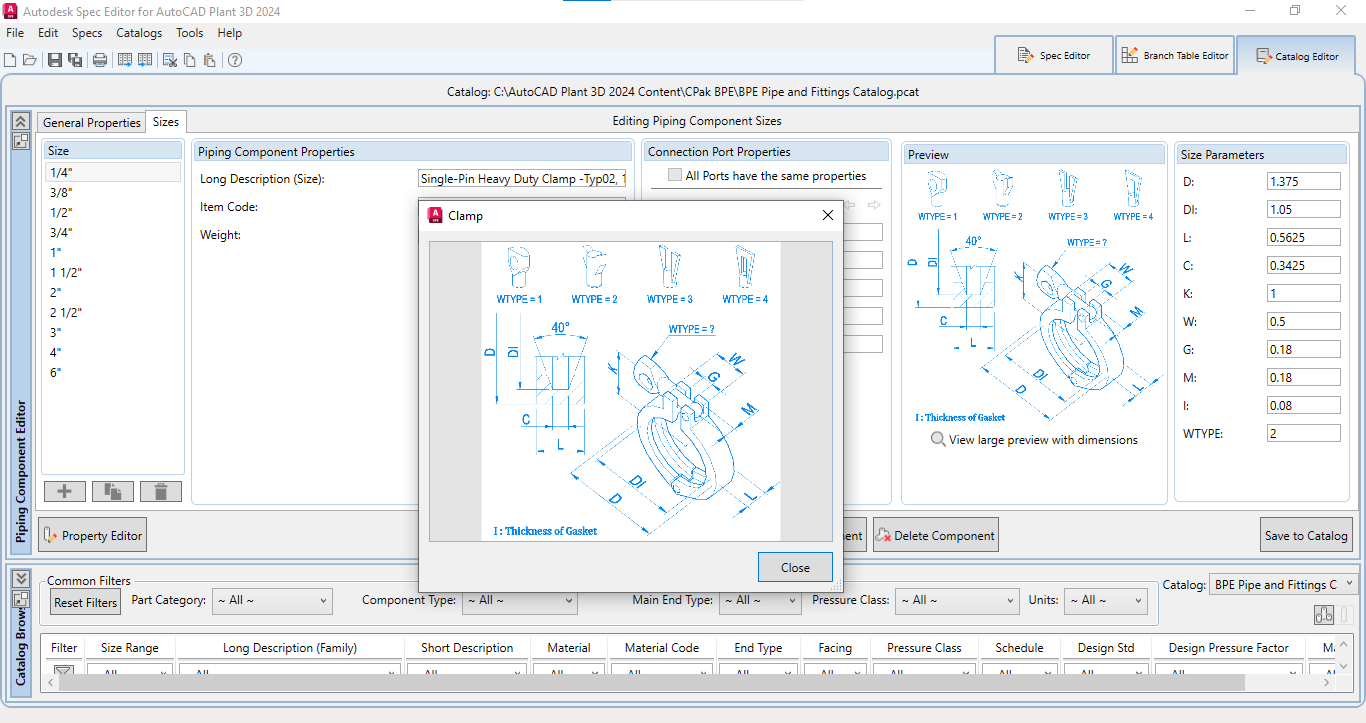Click the Reset Filters button
This screenshot has height=723, width=1366.
tap(86, 602)
